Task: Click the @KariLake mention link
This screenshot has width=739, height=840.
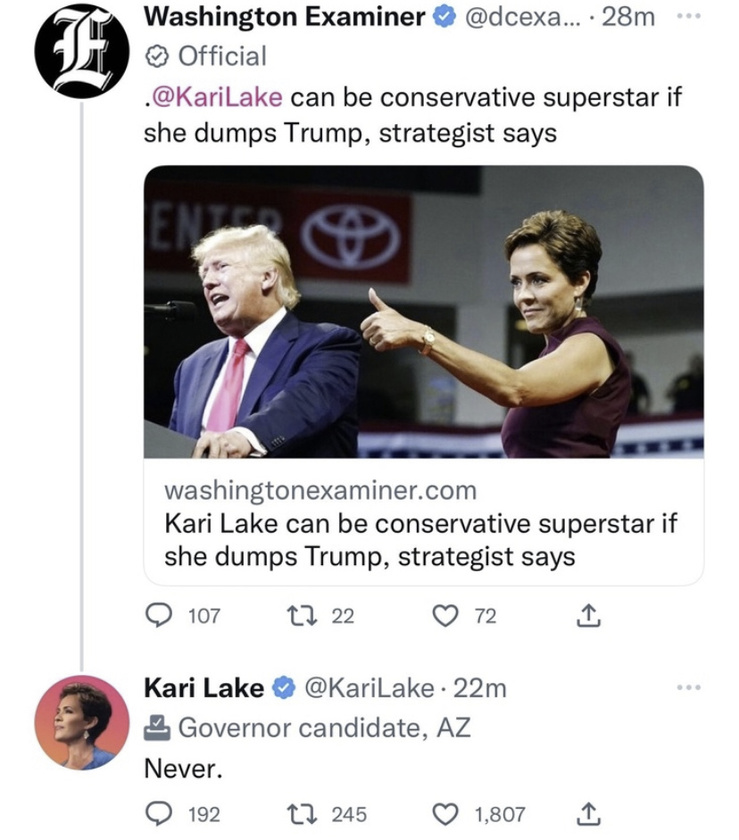Action: tap(216, 99)
